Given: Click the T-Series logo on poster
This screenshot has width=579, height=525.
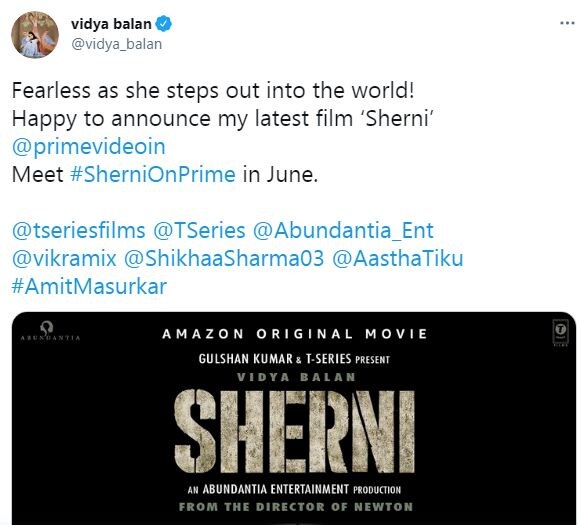Looking at the screenshot, I should (x=561, y=333).
